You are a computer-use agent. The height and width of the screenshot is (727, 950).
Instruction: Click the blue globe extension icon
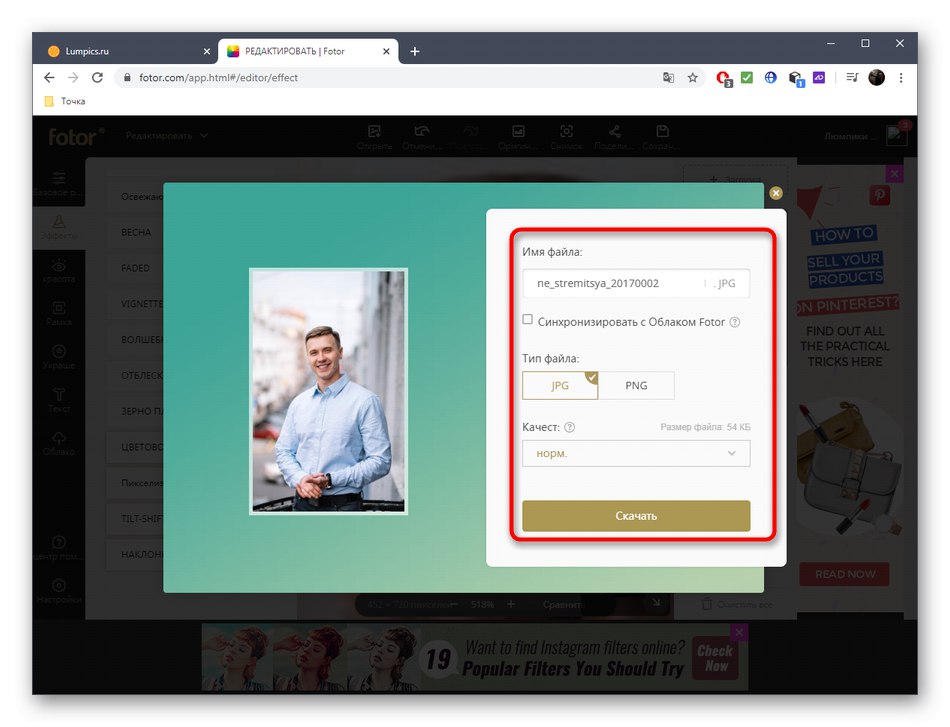click(x=771, y=78)
